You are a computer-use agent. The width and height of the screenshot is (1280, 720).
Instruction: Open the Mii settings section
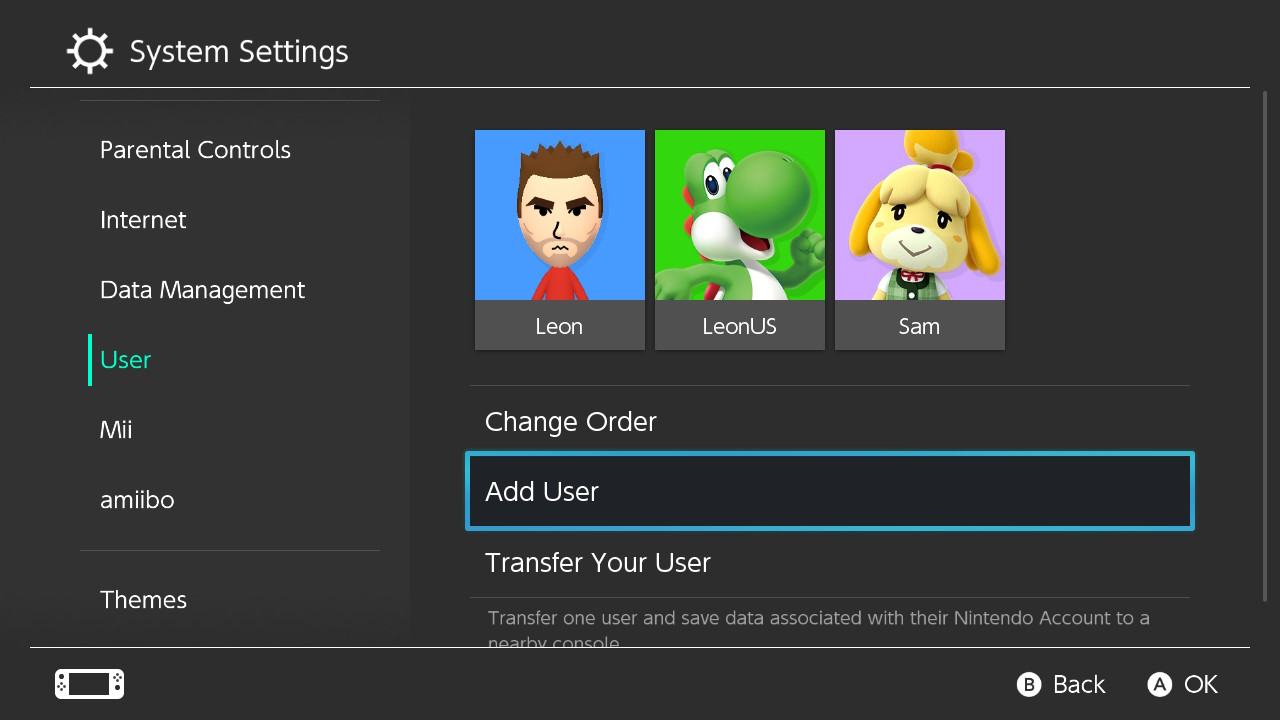tap(116, 430)
